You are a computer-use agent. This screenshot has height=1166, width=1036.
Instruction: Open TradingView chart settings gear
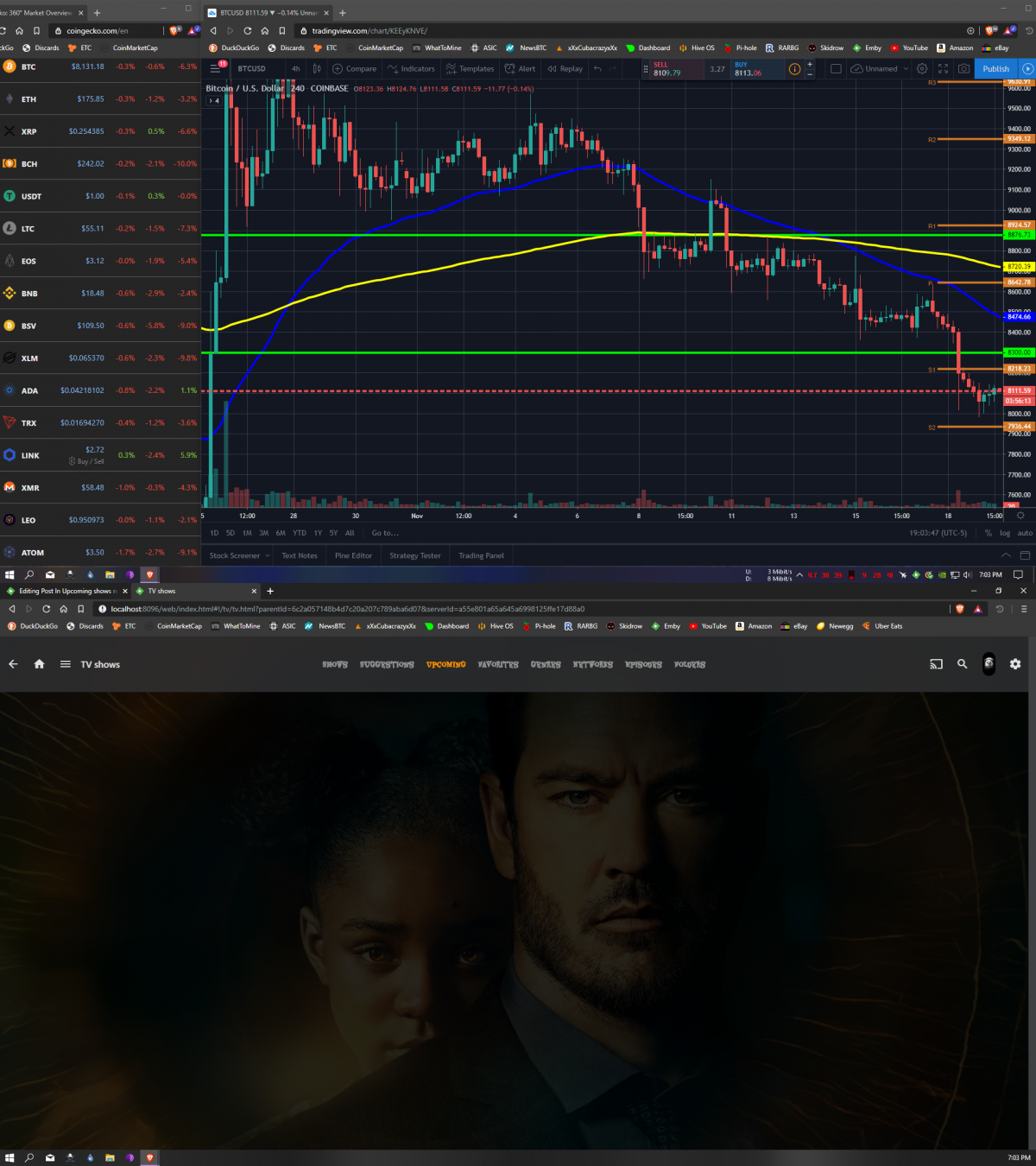point(922,68)
